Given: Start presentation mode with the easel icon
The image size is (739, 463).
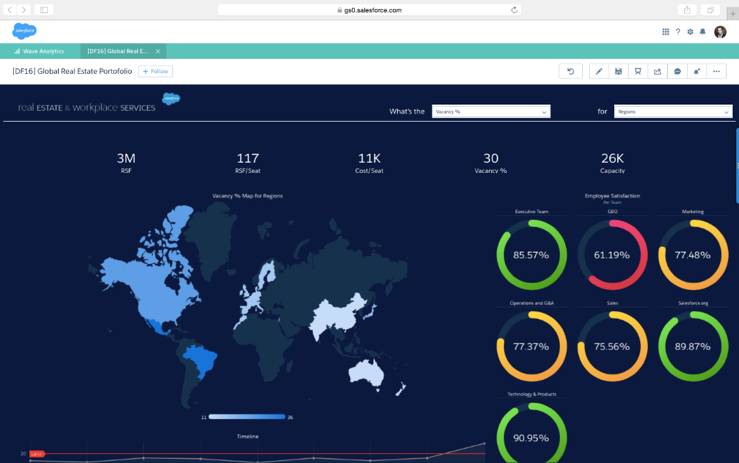Looking at the screenshot, I should tap(638, 72).
